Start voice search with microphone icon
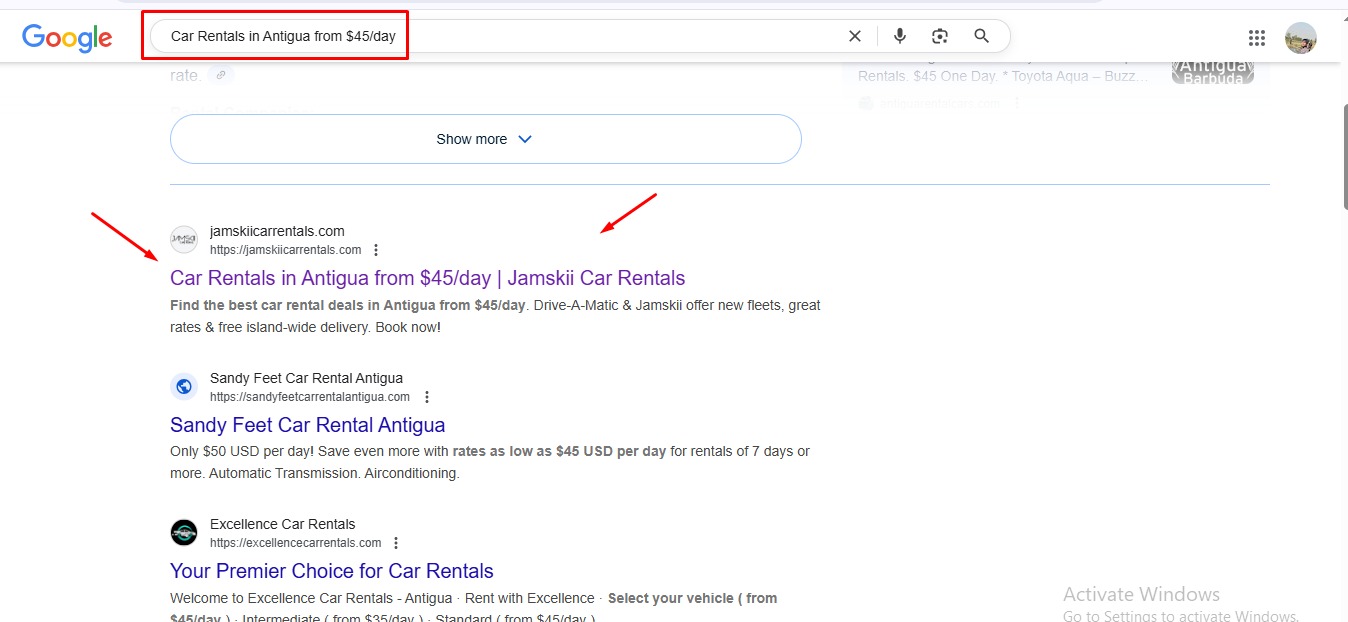The width and height of the screenshot is (1348, 622). click(x=900, y=36)
